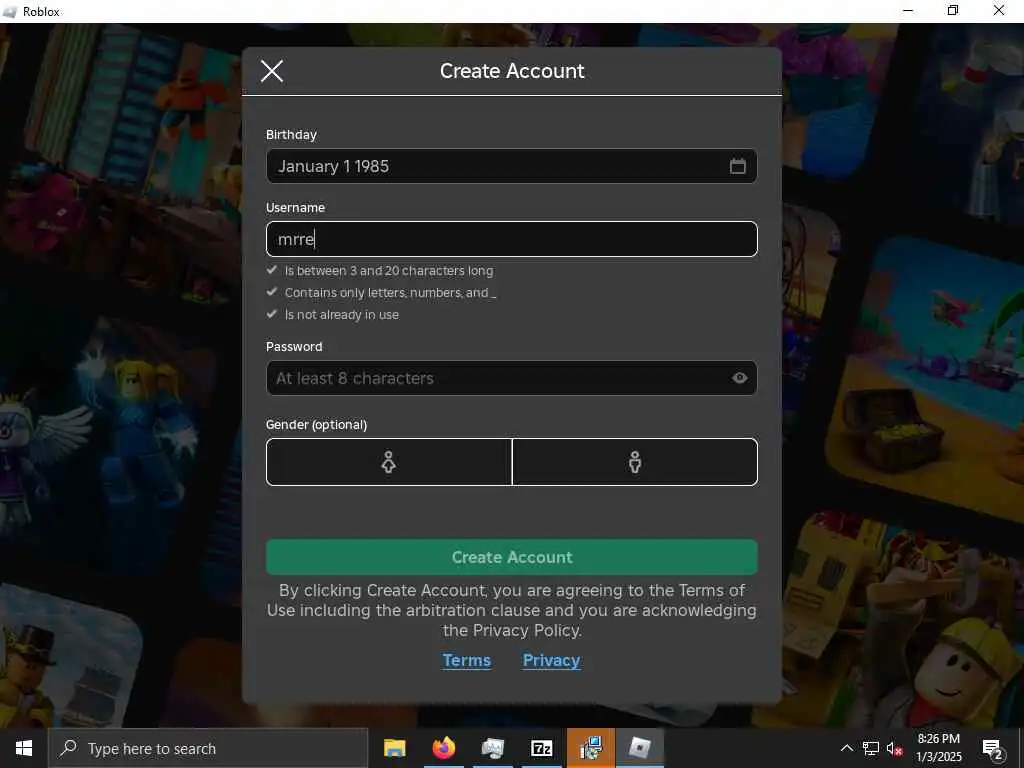Open the taskbar app icon right of Firefox
The image size is (1024, 768).
coord(492,748)
